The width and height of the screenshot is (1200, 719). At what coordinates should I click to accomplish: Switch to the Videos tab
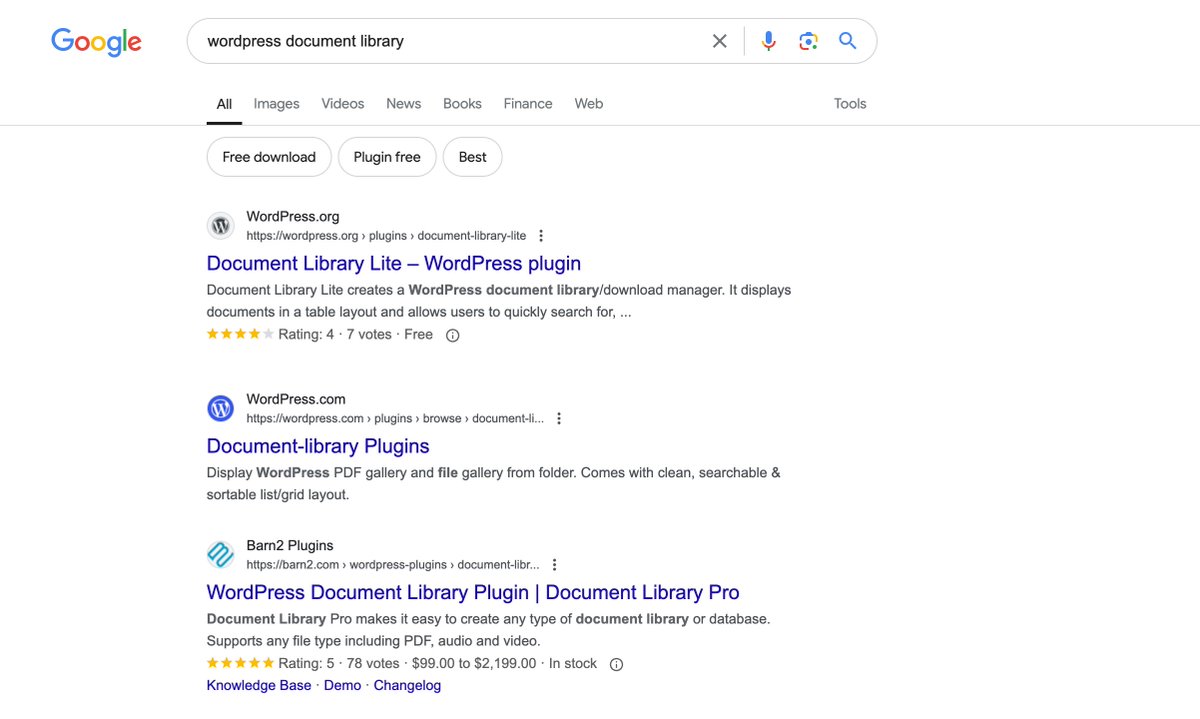[343, 103]
